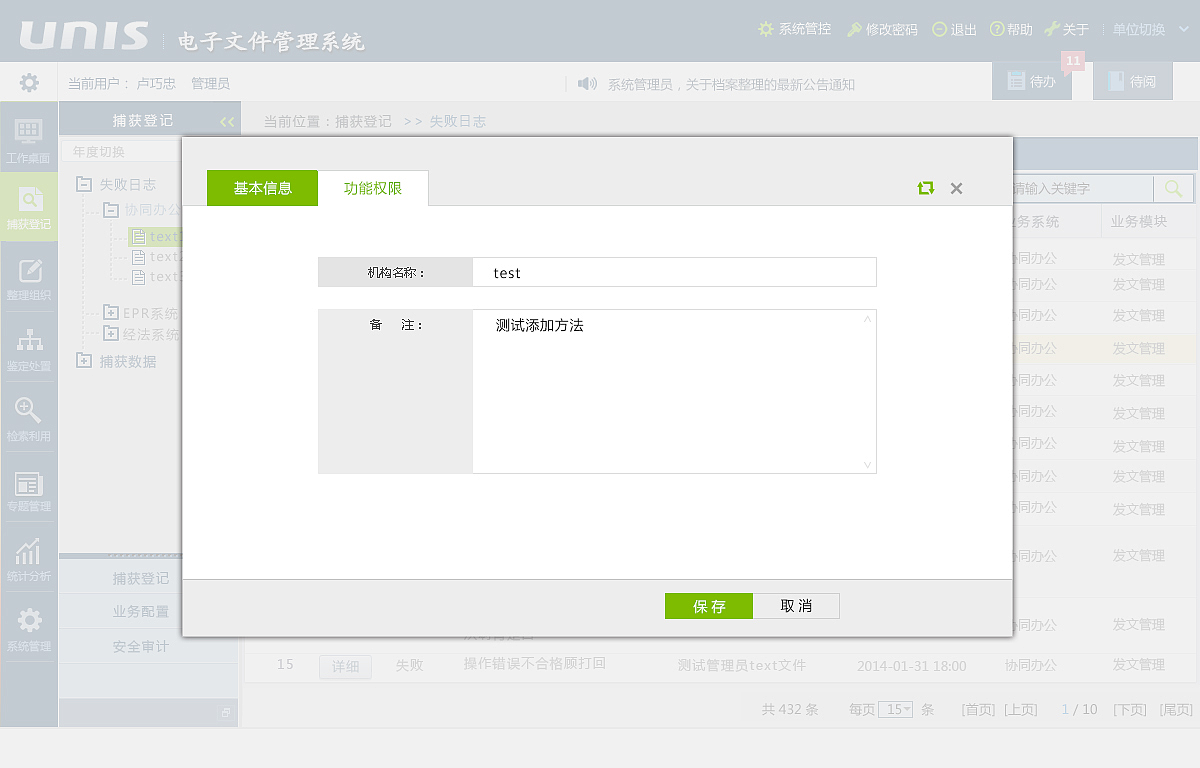The height and width of the screenshot is (768, 1200).
Task: Click the 保存 save button
Action: click(708, 606)
